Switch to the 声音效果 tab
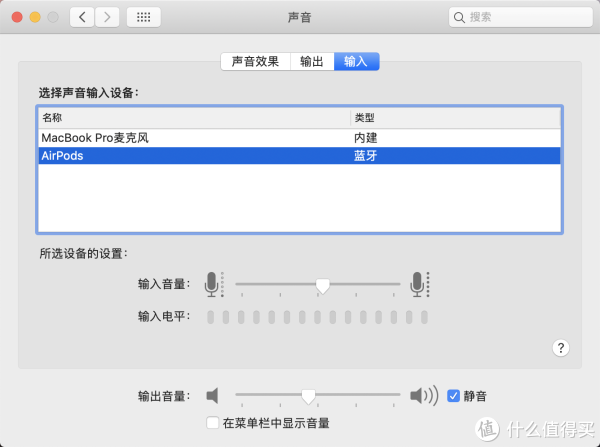Viewport: 600px width, 447px height. pyautogui.click(x=255, y=61)
